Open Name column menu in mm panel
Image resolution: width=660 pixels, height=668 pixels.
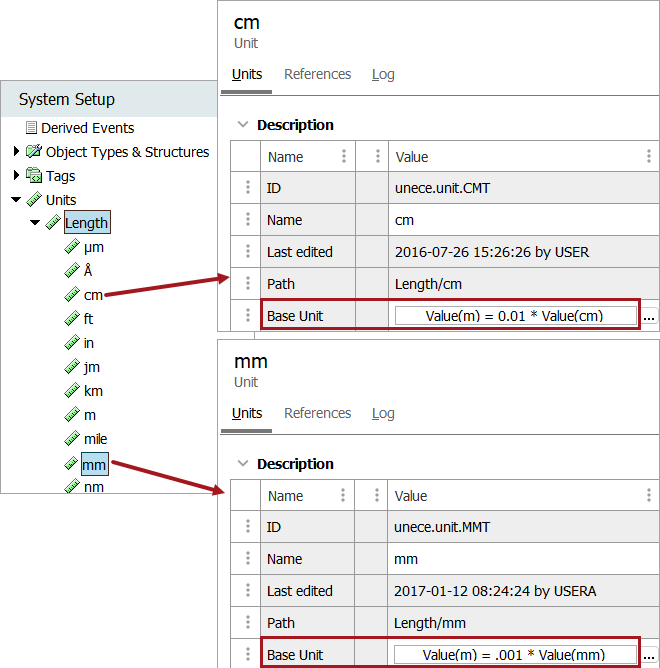pos(343,495)
